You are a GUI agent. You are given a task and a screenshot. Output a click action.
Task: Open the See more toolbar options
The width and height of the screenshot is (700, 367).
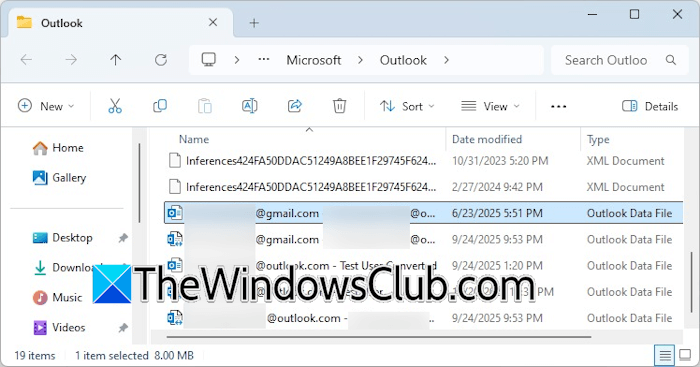558,106
